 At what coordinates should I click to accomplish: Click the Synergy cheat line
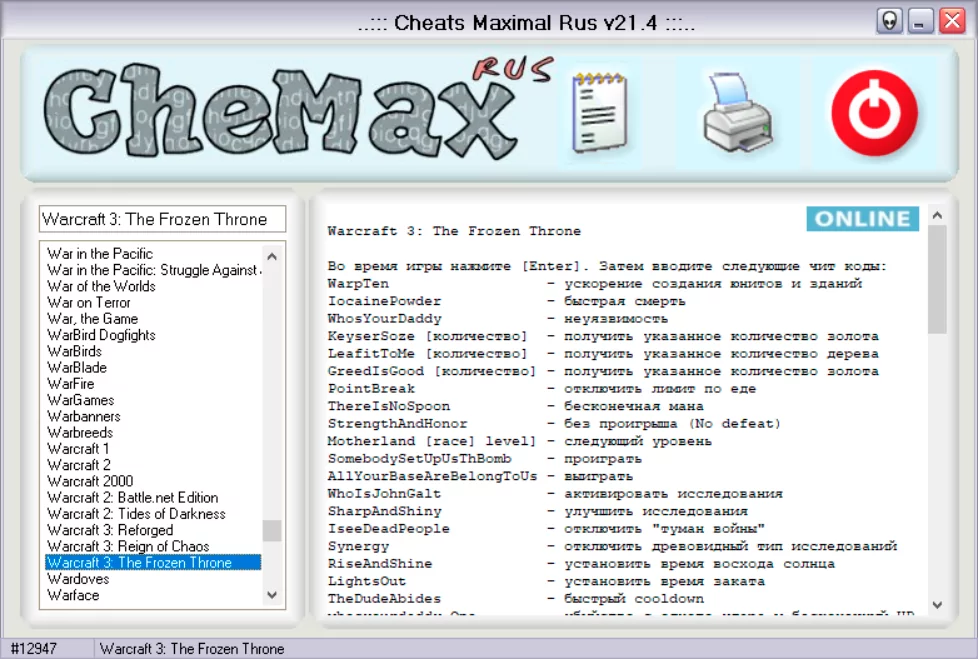click(x=612, y=546)
